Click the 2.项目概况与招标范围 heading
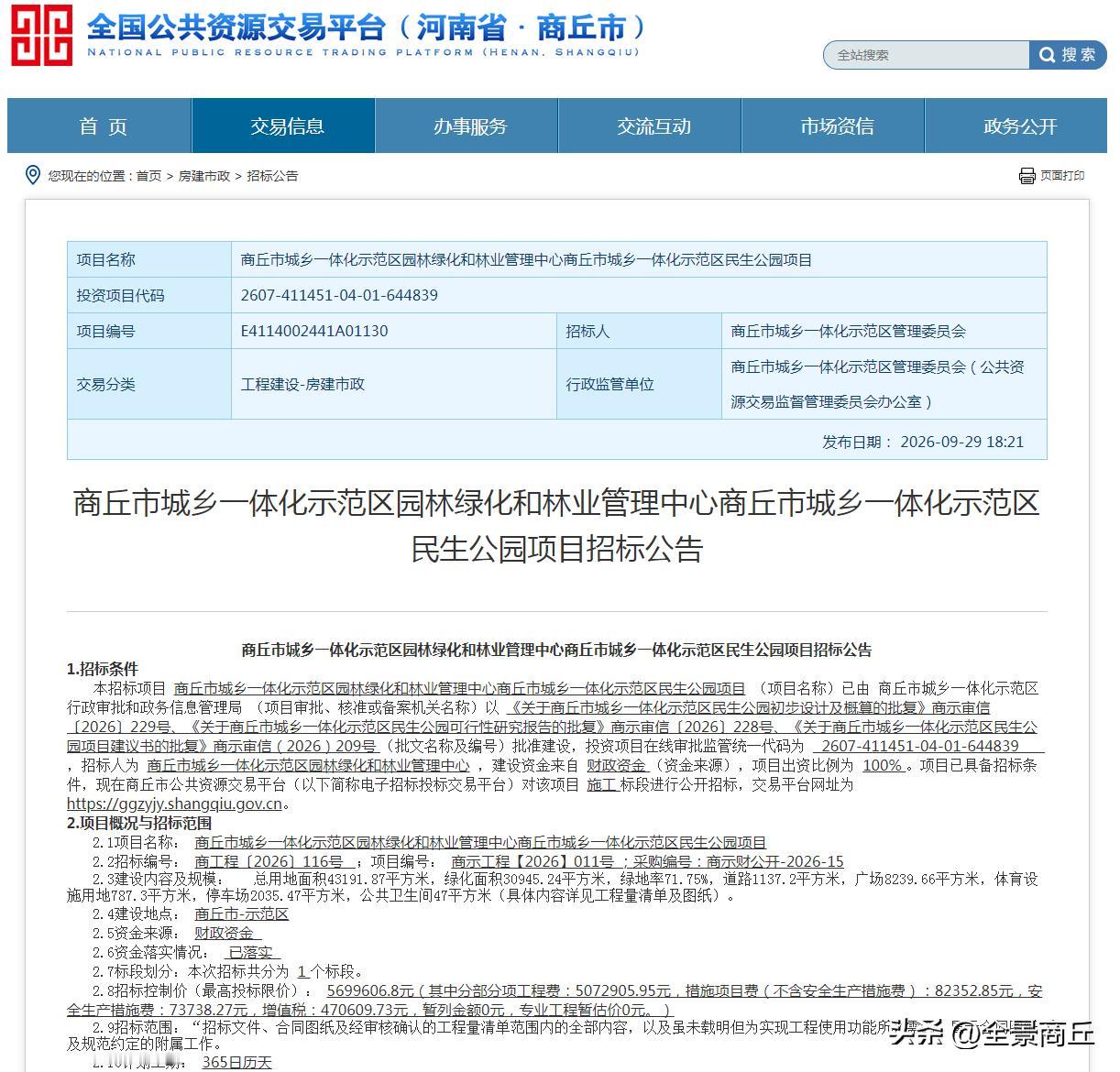 coord(139,823)
